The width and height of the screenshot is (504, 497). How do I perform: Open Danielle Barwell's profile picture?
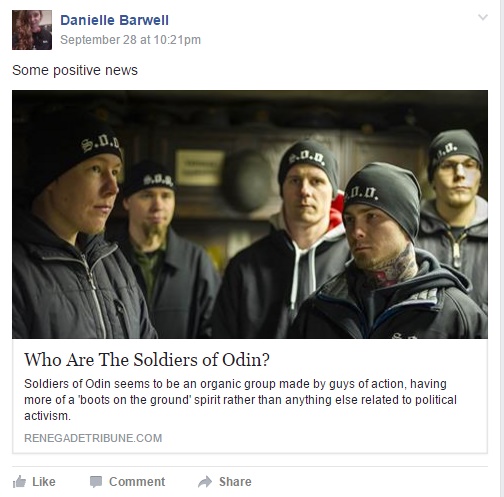click(32, 30)
